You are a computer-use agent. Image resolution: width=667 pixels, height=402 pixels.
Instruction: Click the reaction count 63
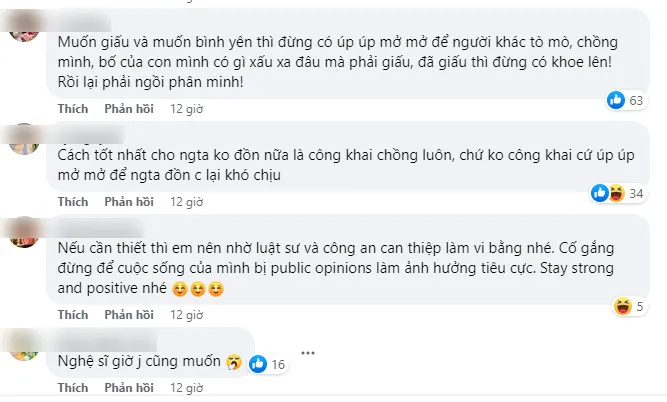point(636,100)
